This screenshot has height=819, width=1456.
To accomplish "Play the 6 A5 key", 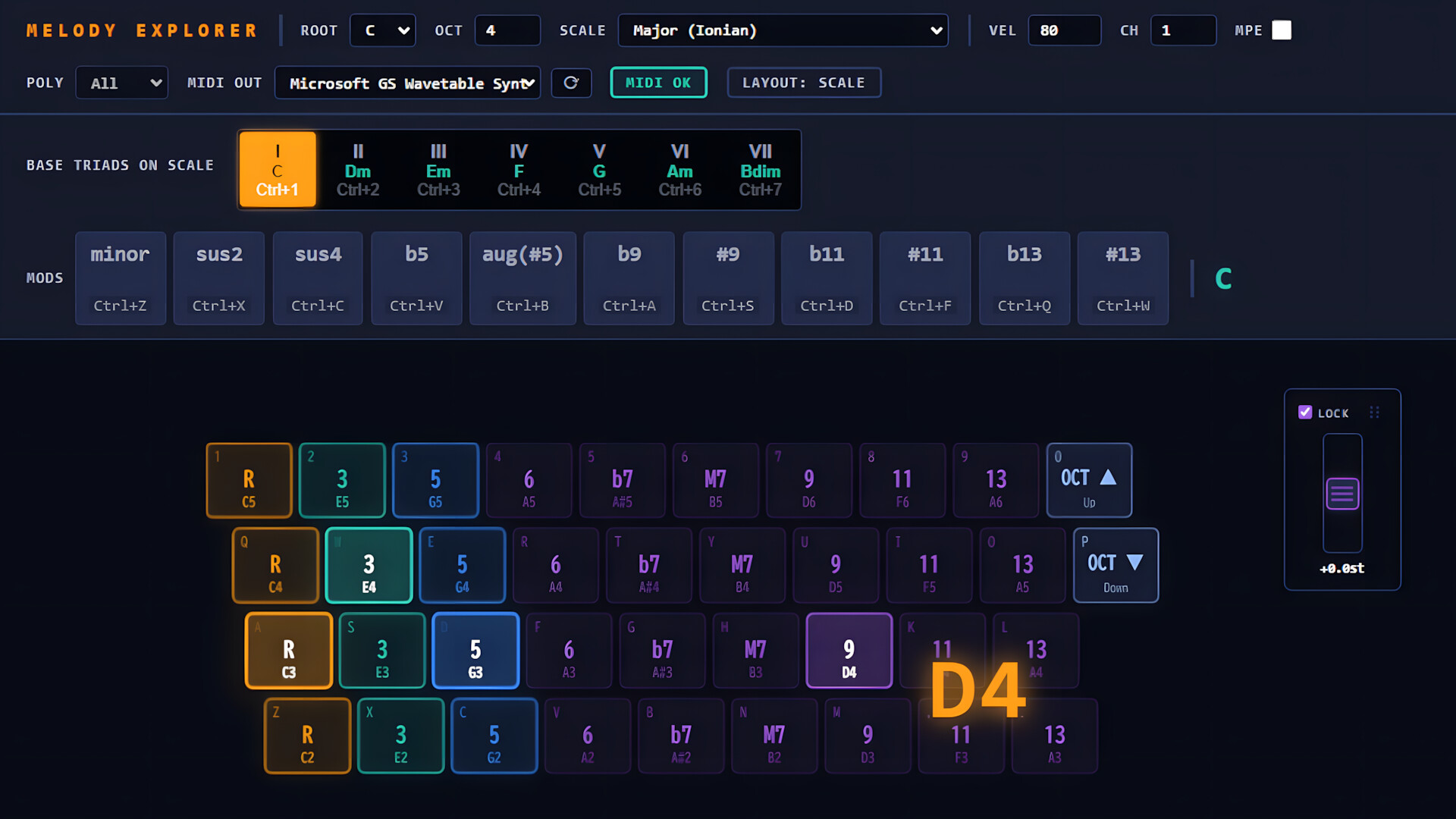I will 529,481.
